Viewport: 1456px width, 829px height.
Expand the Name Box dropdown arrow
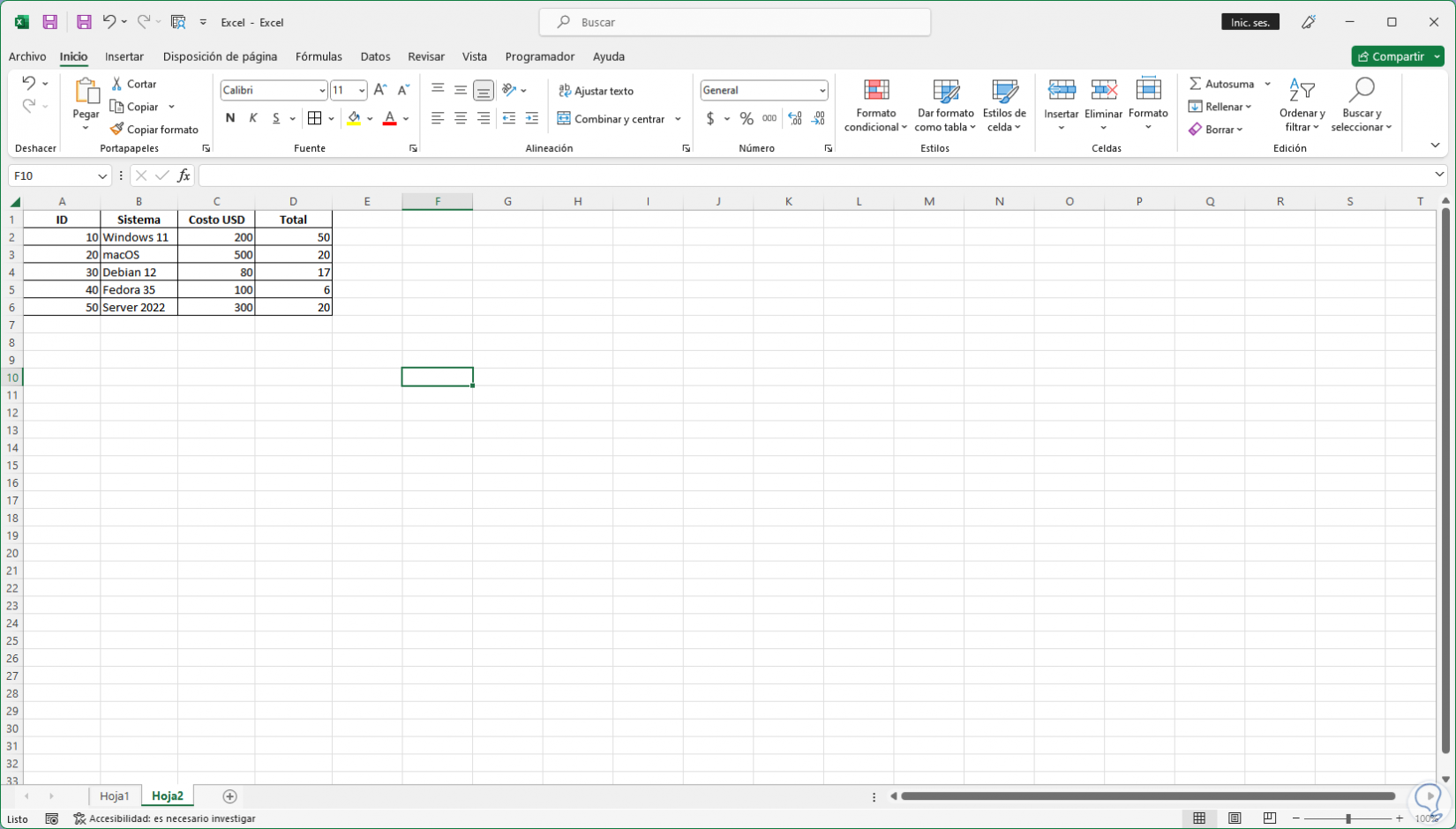tap(101, 176)
